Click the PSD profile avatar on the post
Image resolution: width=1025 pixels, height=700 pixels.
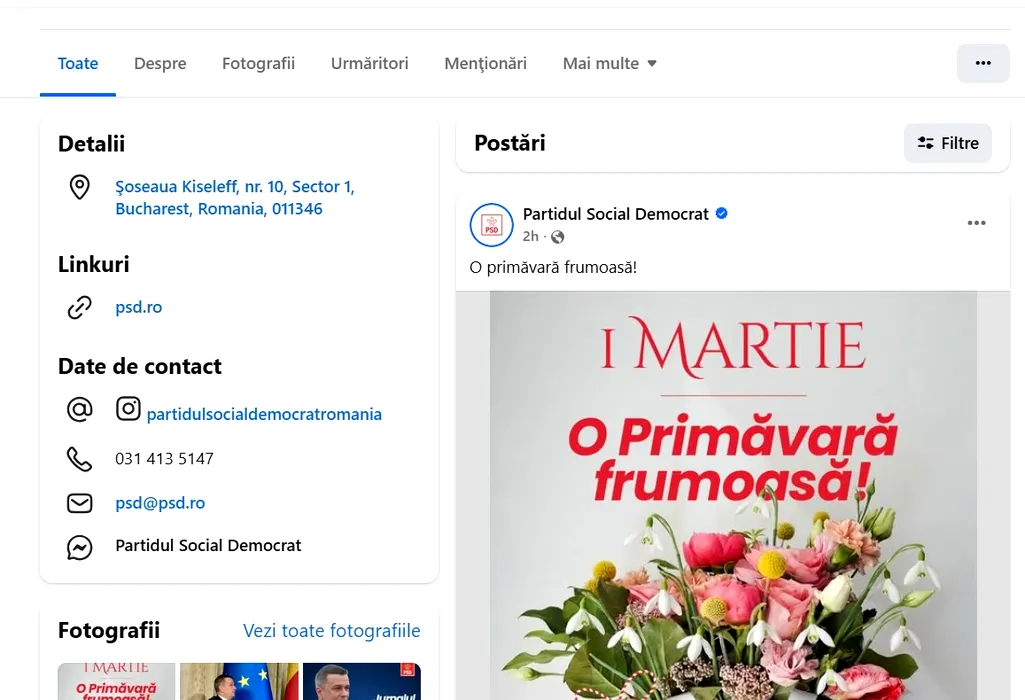[491, 225]
